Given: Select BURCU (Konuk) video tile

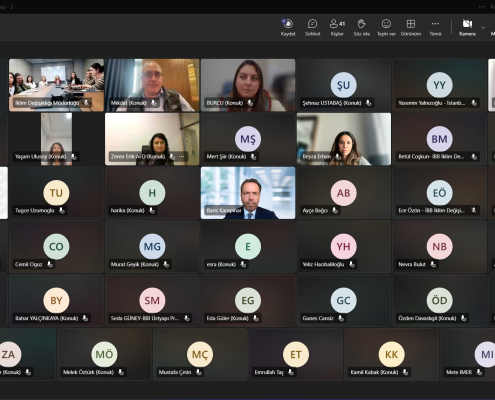Looking at the screenshot, I should click(248, 85).
